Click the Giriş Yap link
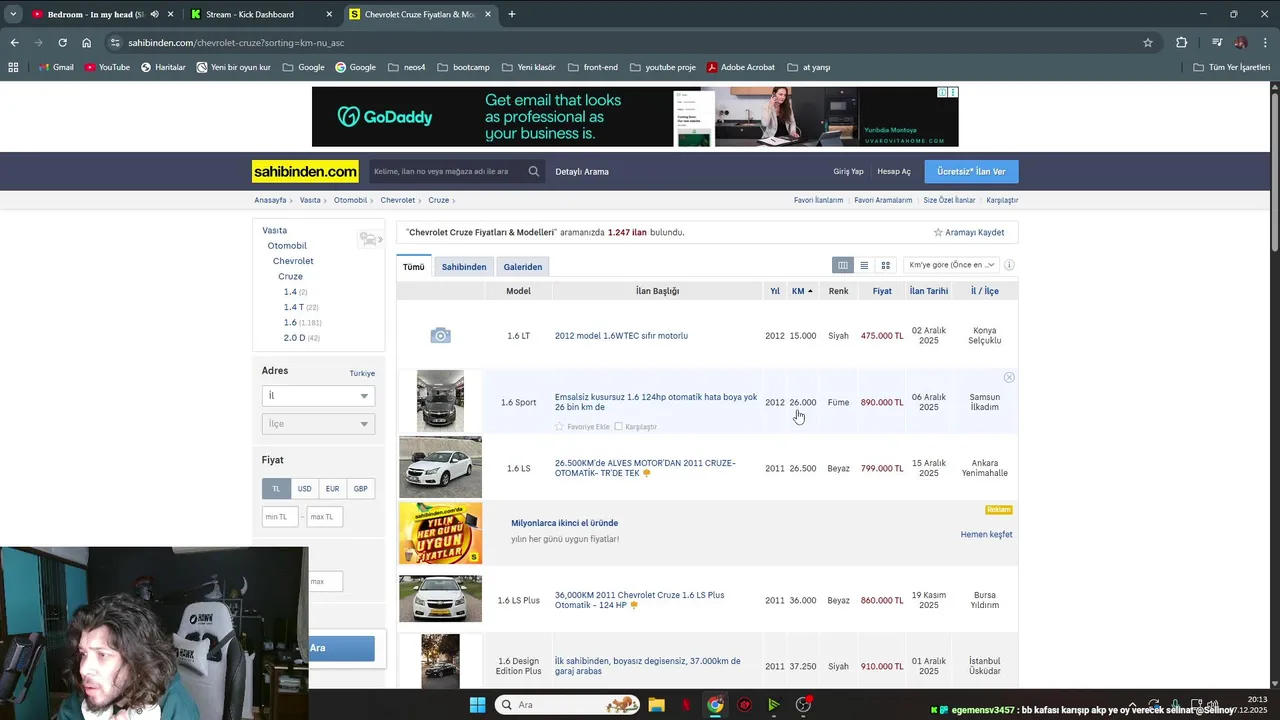This screenshot has width=1280, height=720. [x=848, y=172]
